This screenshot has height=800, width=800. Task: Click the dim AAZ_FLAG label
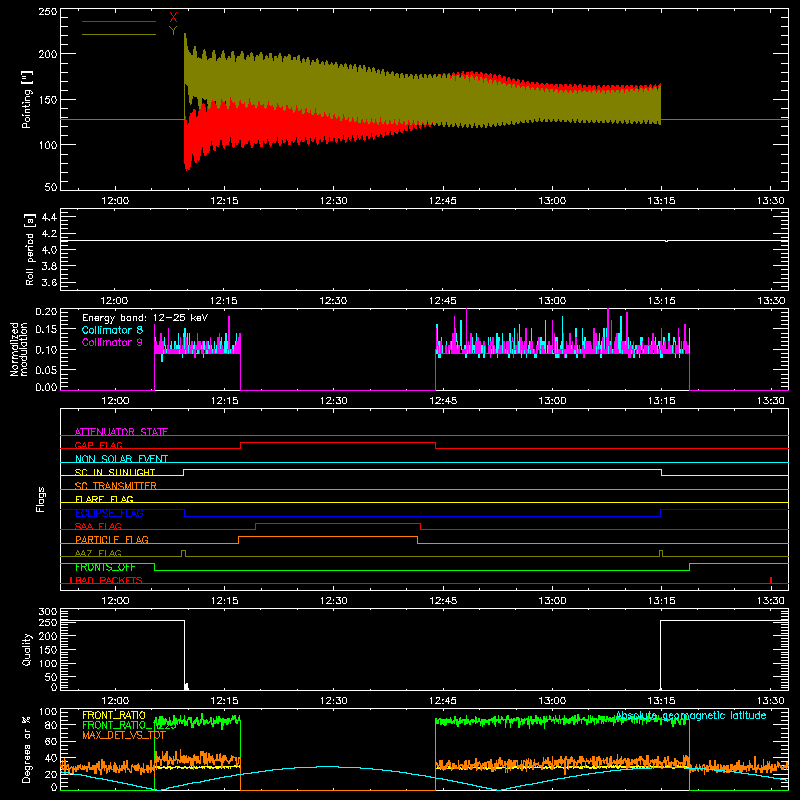coord(98,553)
